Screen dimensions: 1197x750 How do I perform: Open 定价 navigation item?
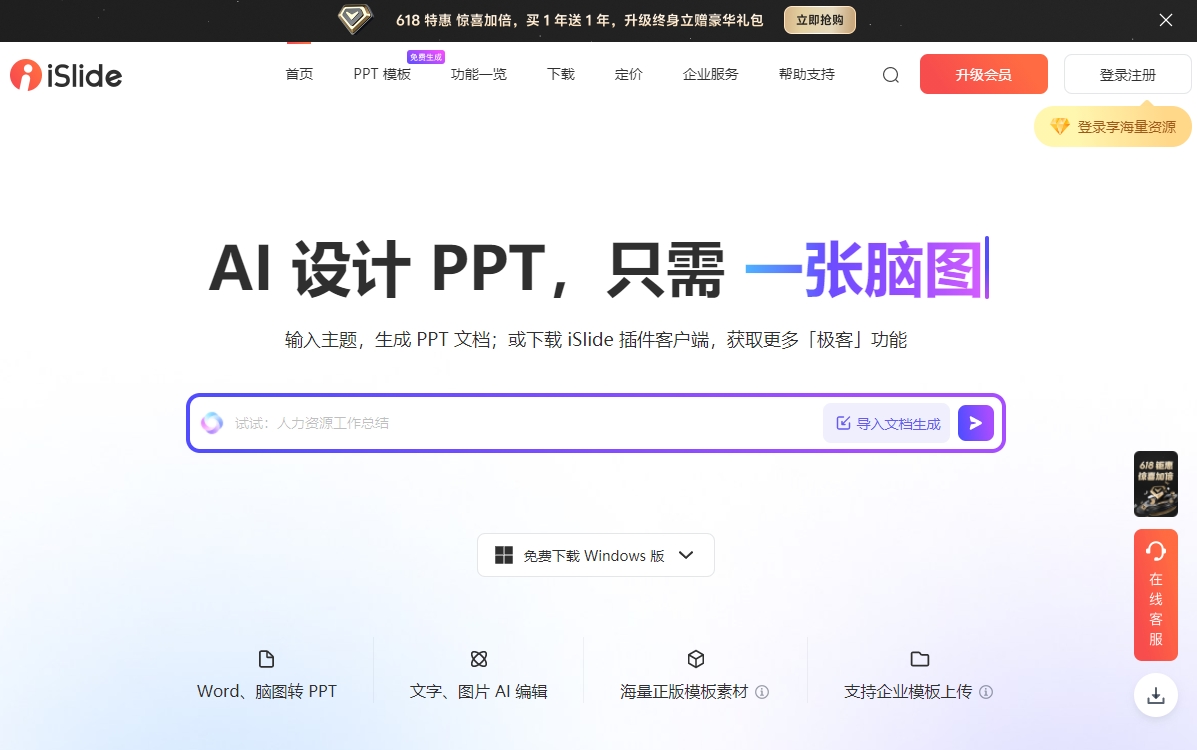click(x=629, y=74)
